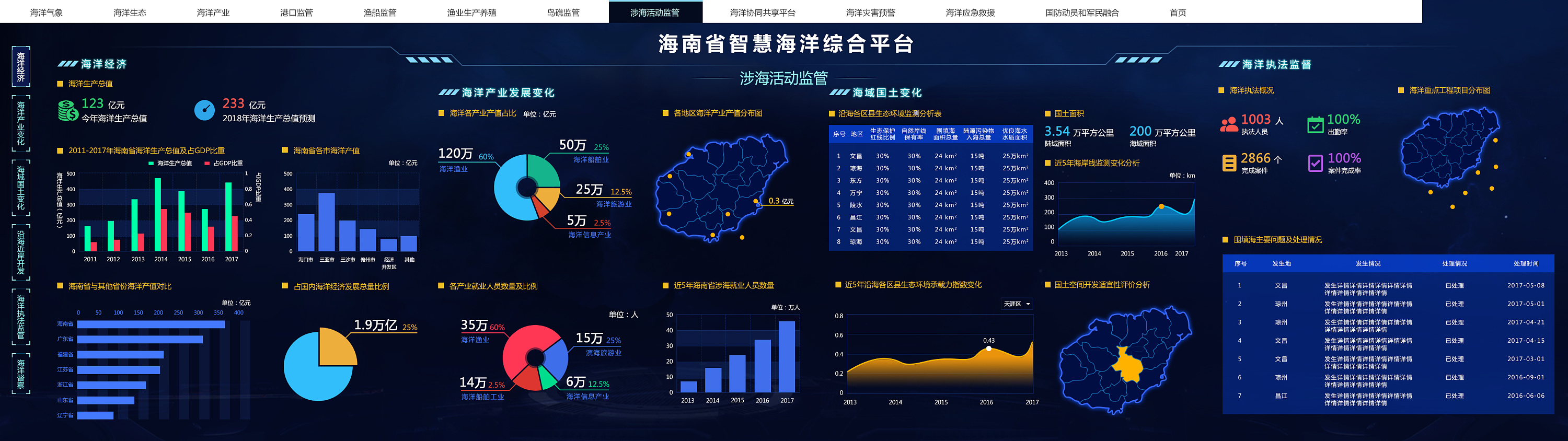Screen dimensions: 1568x441
Task: Click the date 2016-09-01 in the table
Action: (x=1526, y=377)
